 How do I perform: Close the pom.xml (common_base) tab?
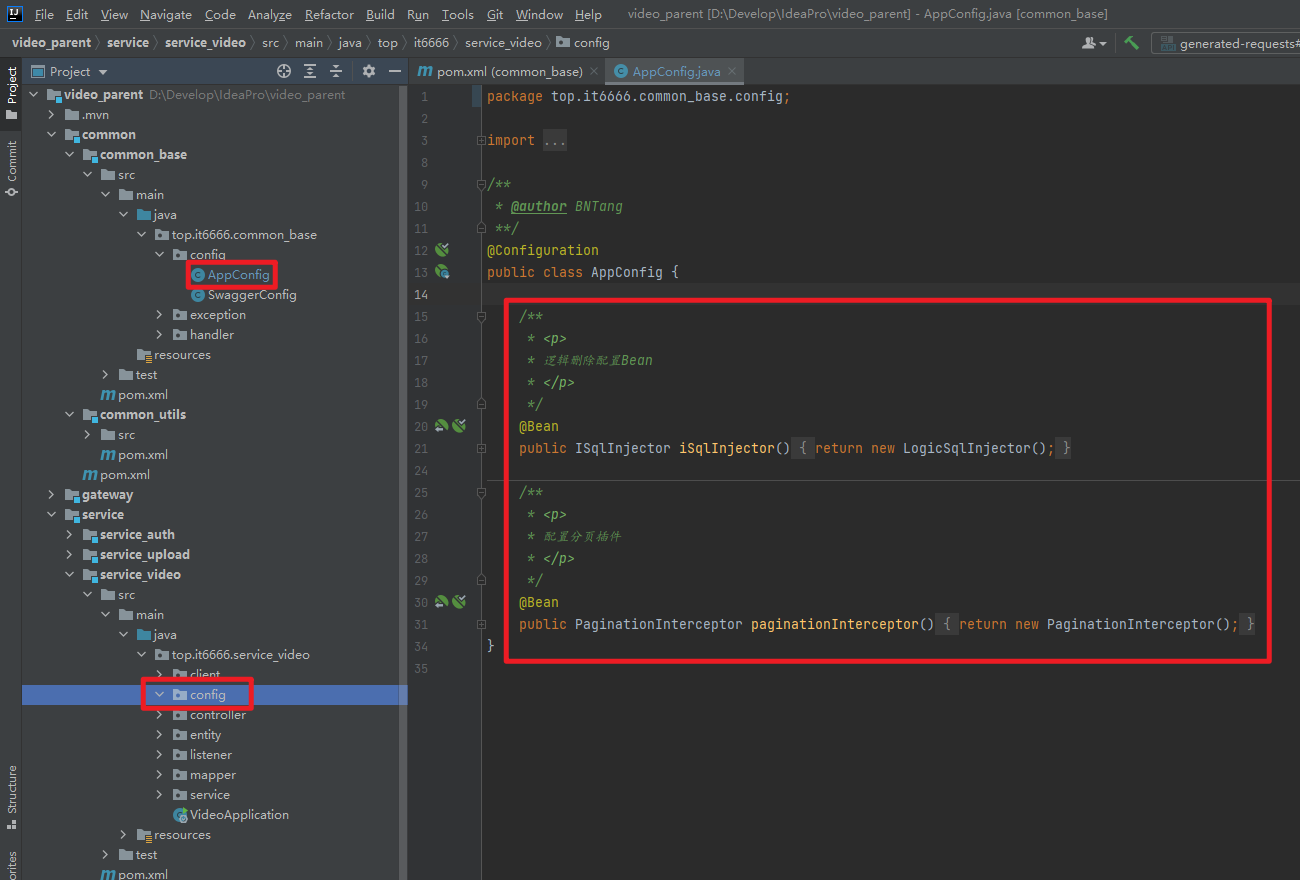tap(594, 72)
